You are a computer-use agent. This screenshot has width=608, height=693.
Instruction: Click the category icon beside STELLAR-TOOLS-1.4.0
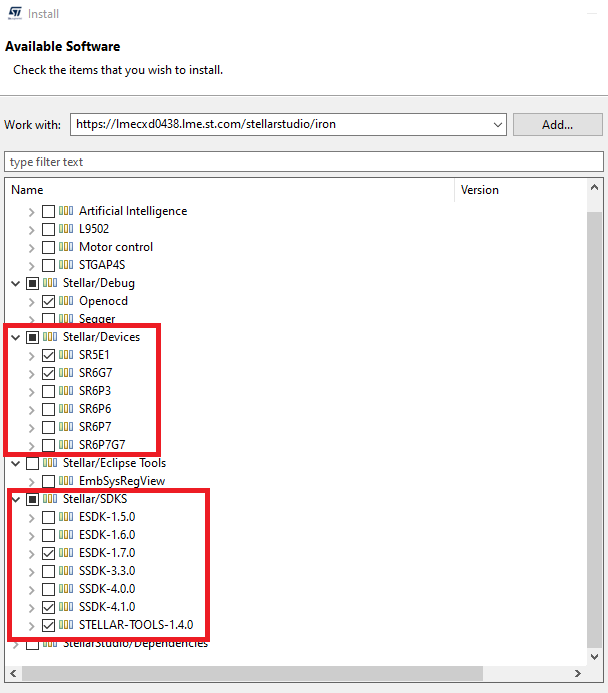pyautogui.click(x=66, y=625)
